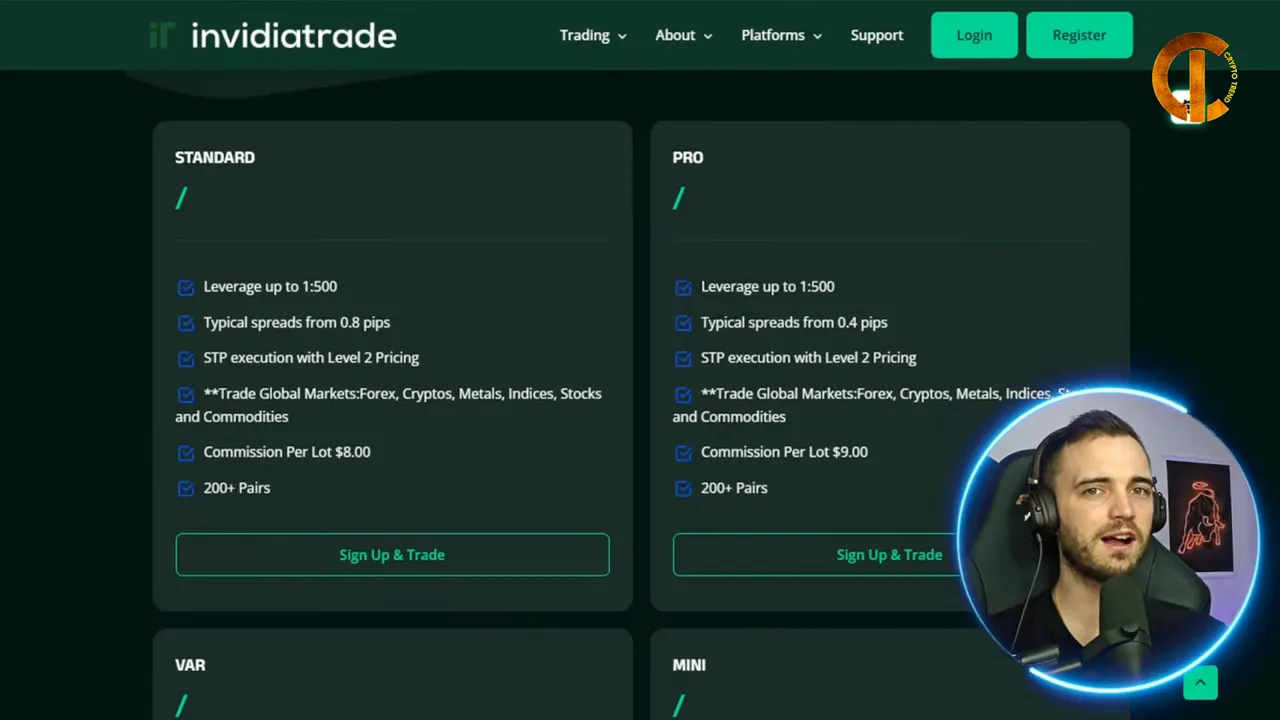Click text Typical spreads from 0.8 pips
Screen dimensions: 1280x720
pyautogui.click(x=297, y=323)
